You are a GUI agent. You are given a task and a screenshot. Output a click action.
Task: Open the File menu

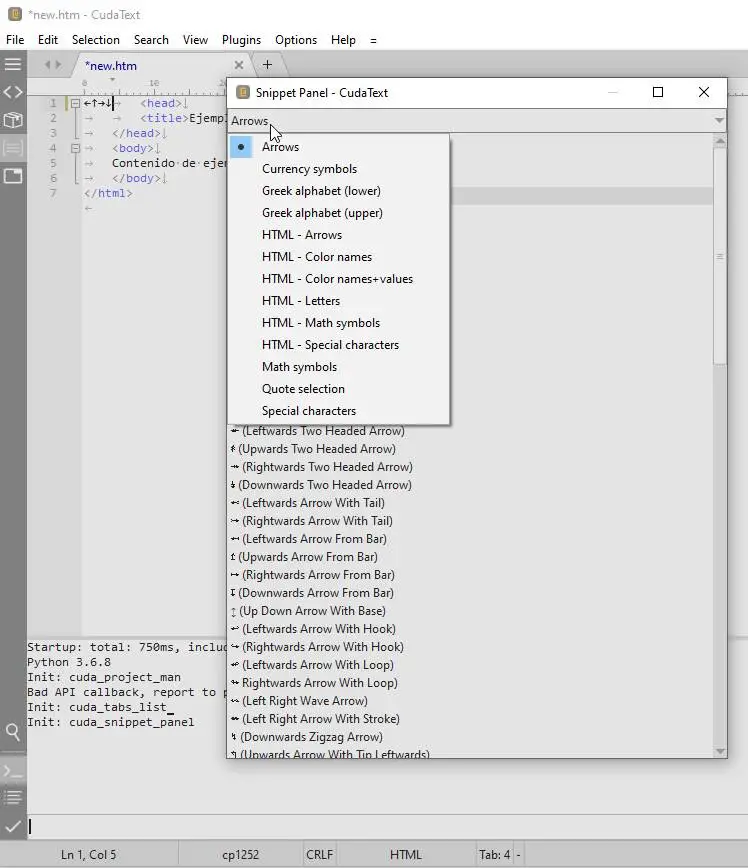click(x=15, y=40)
